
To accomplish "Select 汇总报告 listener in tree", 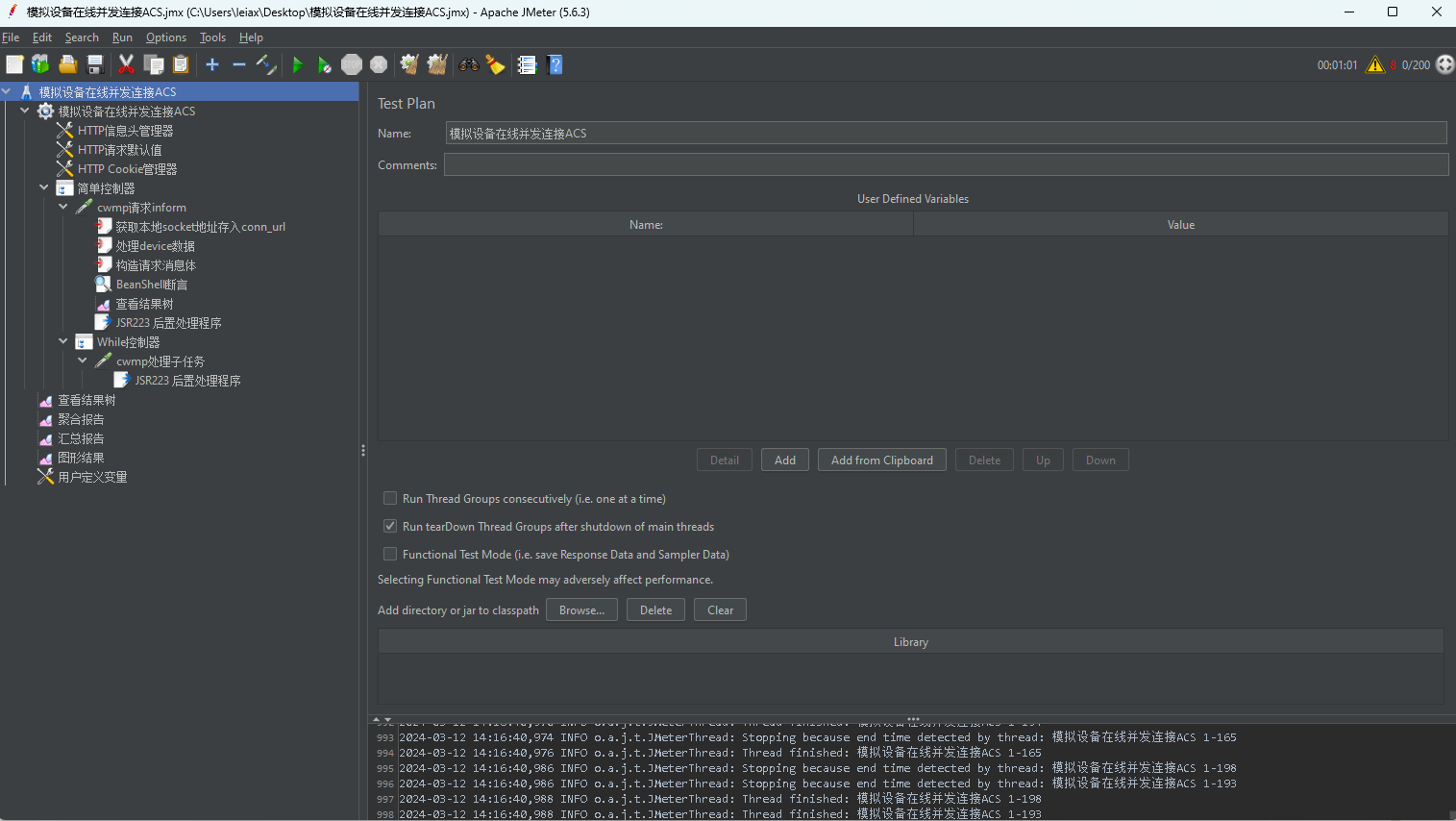I will coord(81,438).
